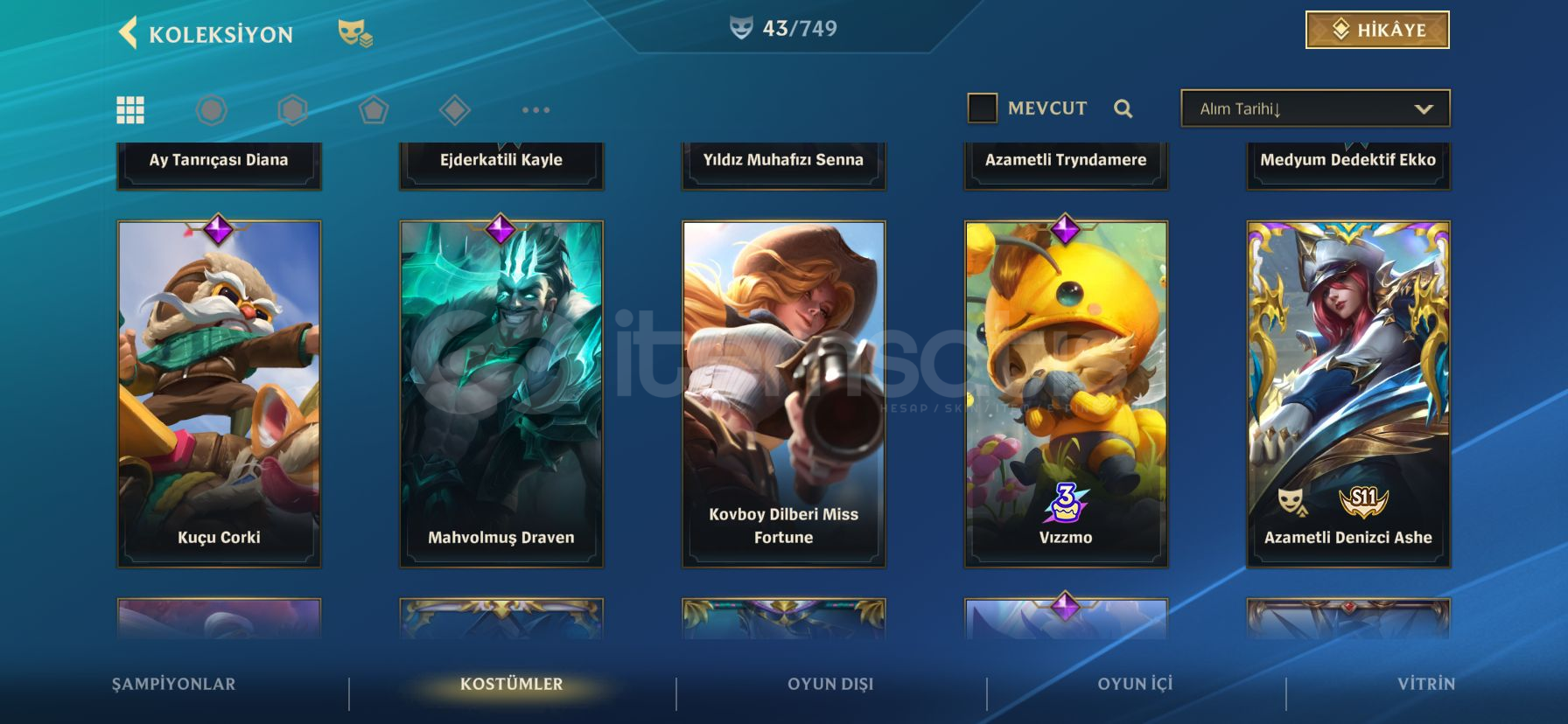Open the mask and coins icon
The image size is (1568, 724).
[x=355, y=33]
